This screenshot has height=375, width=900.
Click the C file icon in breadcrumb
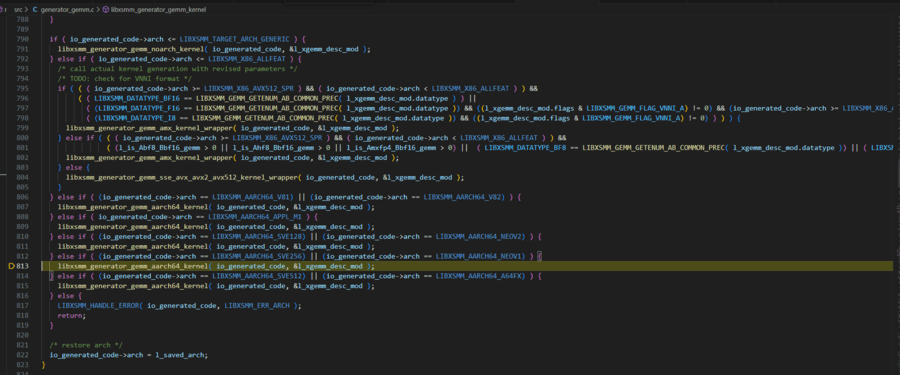tap(34, 10)
